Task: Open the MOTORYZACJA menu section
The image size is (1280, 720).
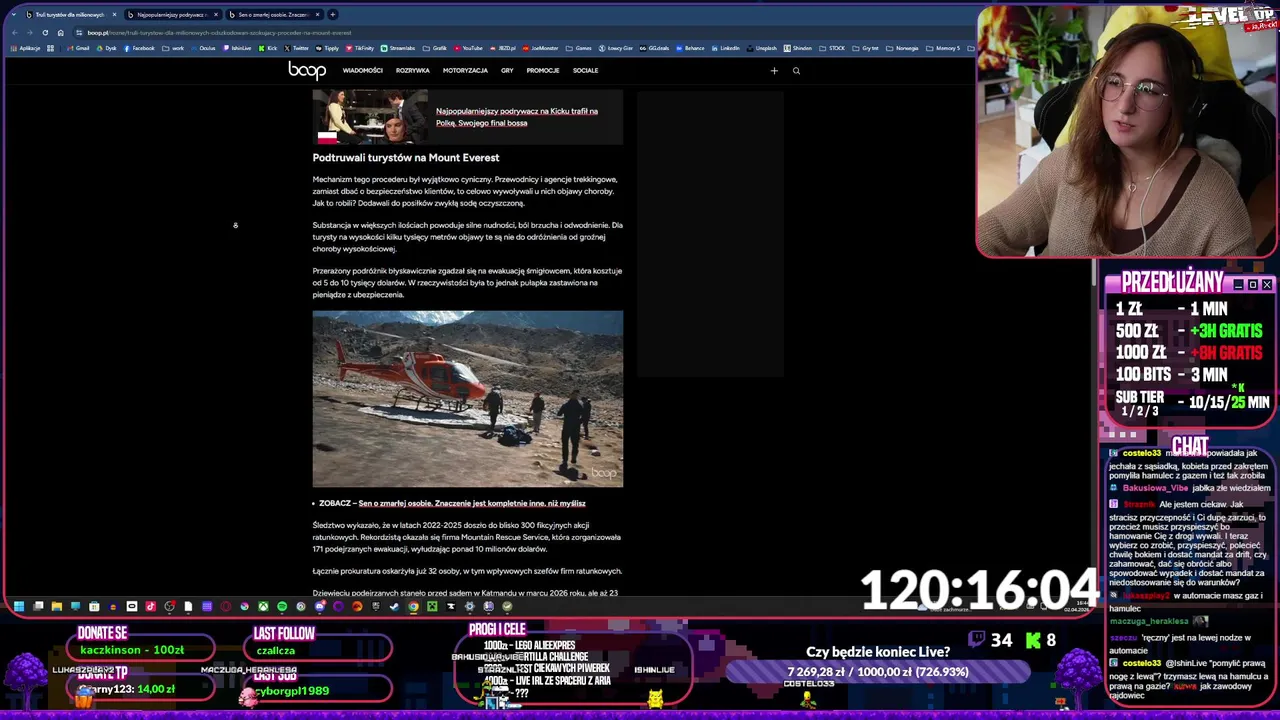Action: 465,71
